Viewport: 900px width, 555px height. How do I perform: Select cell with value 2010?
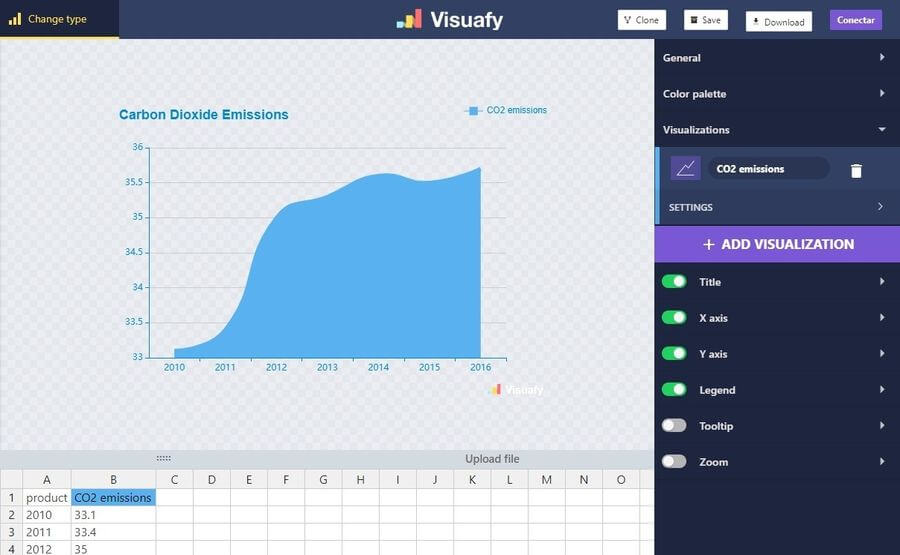(46, 515)
